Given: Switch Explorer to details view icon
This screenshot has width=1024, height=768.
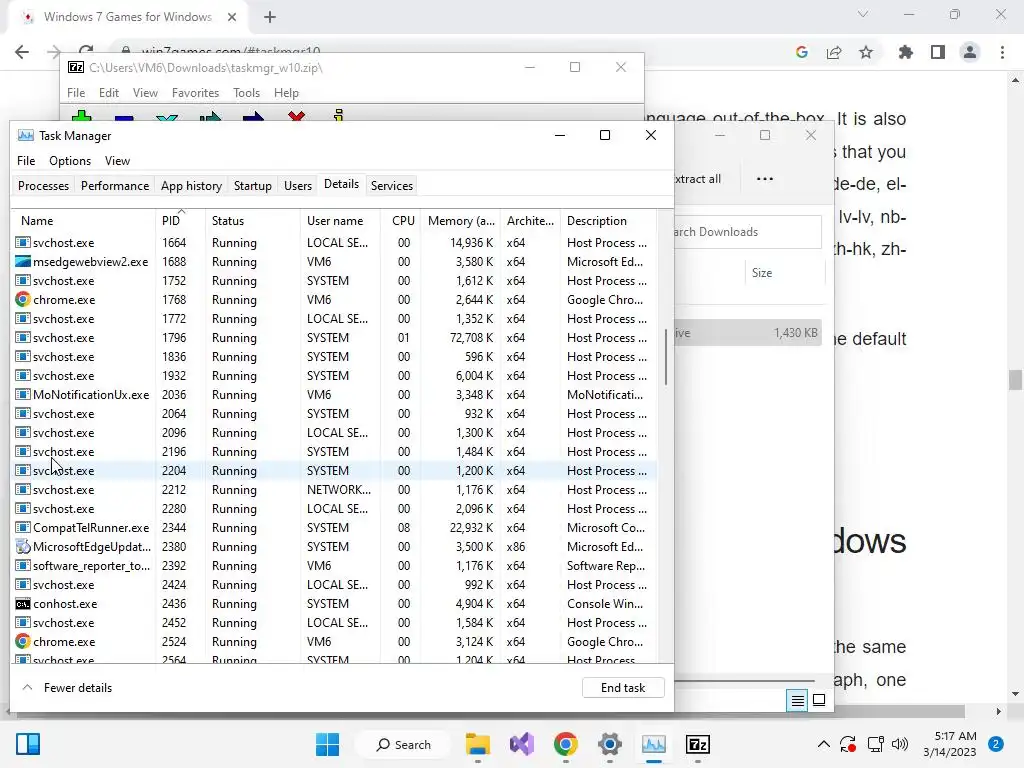Looking at the screenshot, I should (797, 701).
